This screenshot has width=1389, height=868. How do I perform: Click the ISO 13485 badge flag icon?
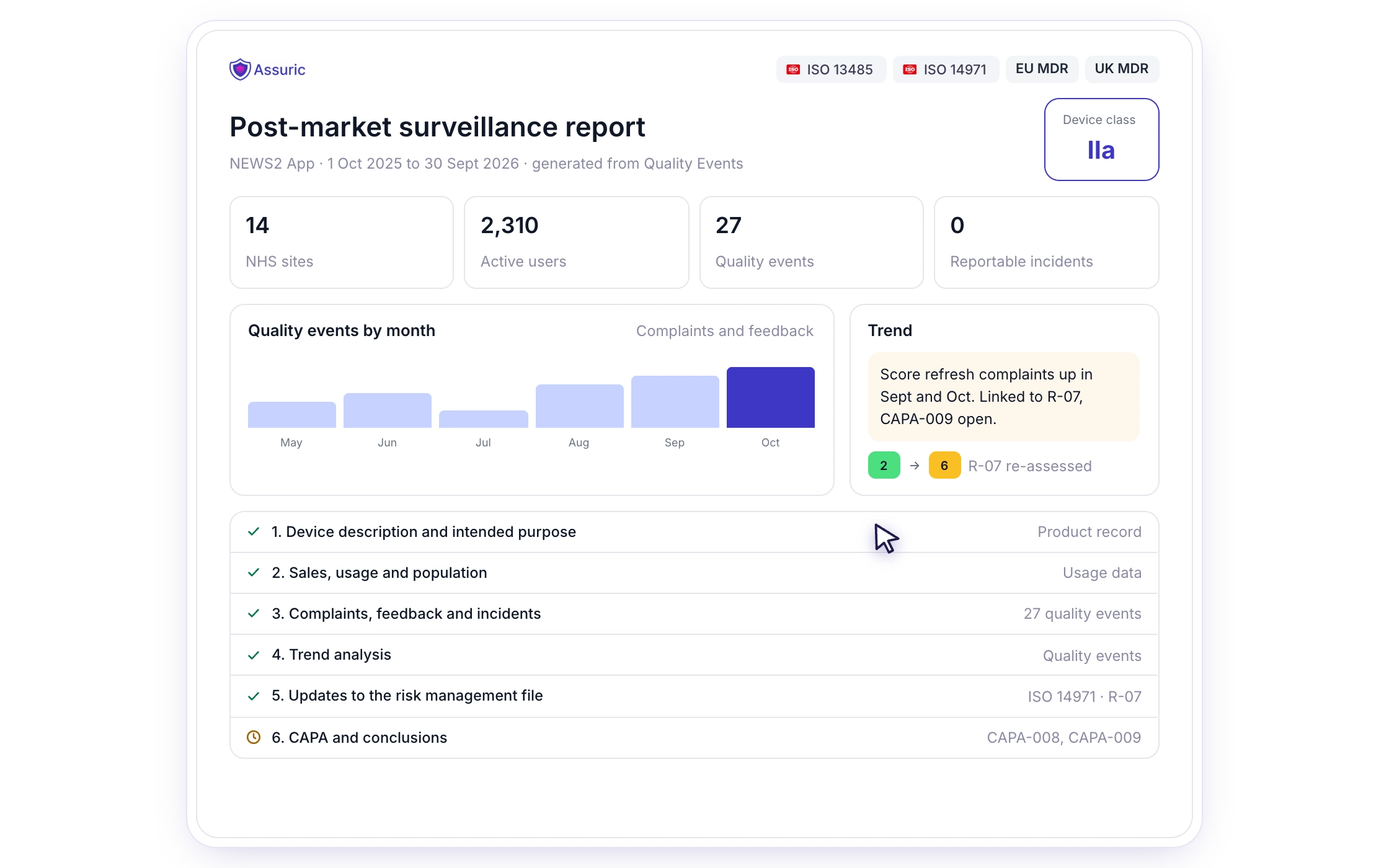click(x=793, y=69)
